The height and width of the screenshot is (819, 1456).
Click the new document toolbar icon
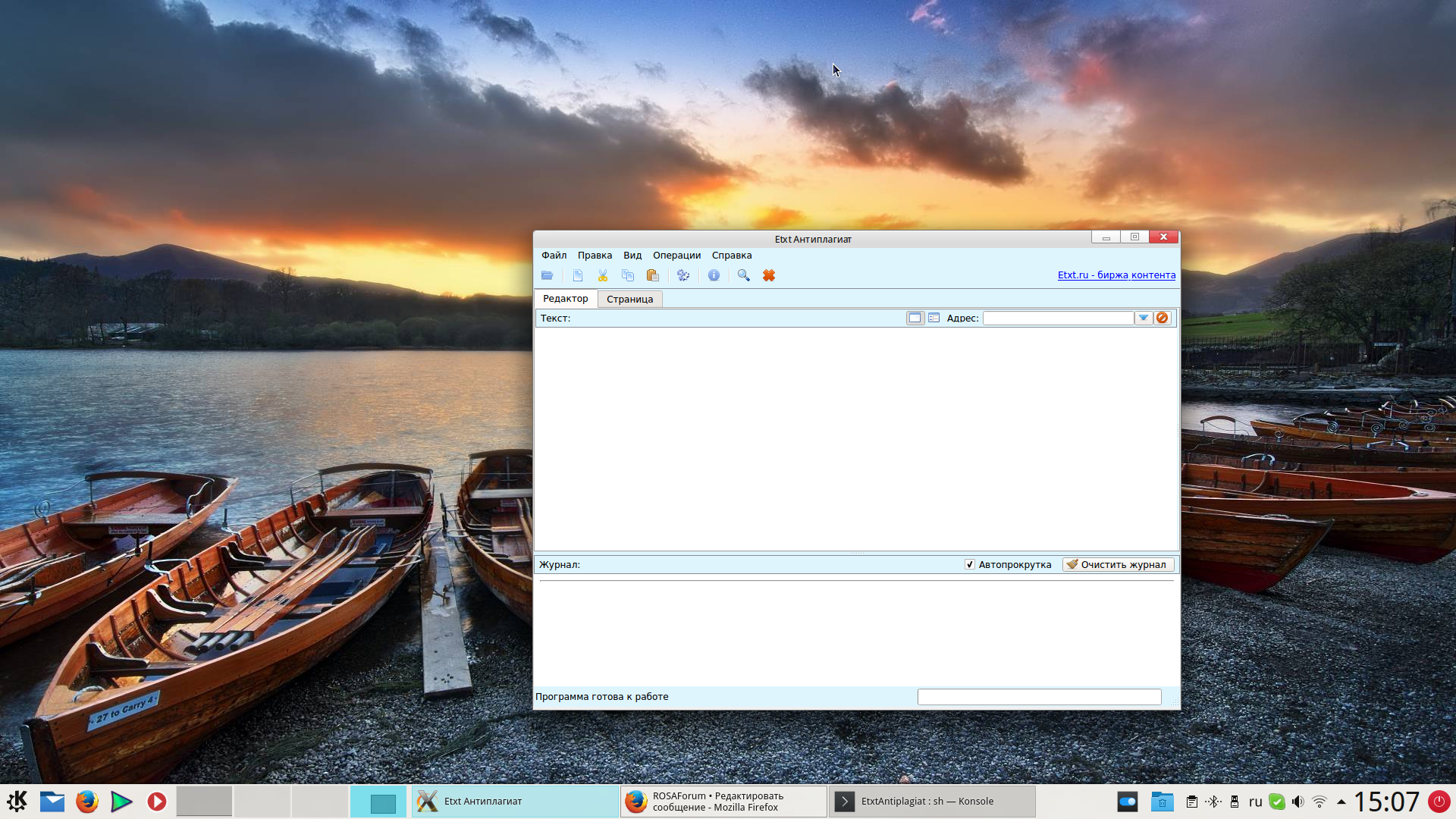(x=578, y=275)
